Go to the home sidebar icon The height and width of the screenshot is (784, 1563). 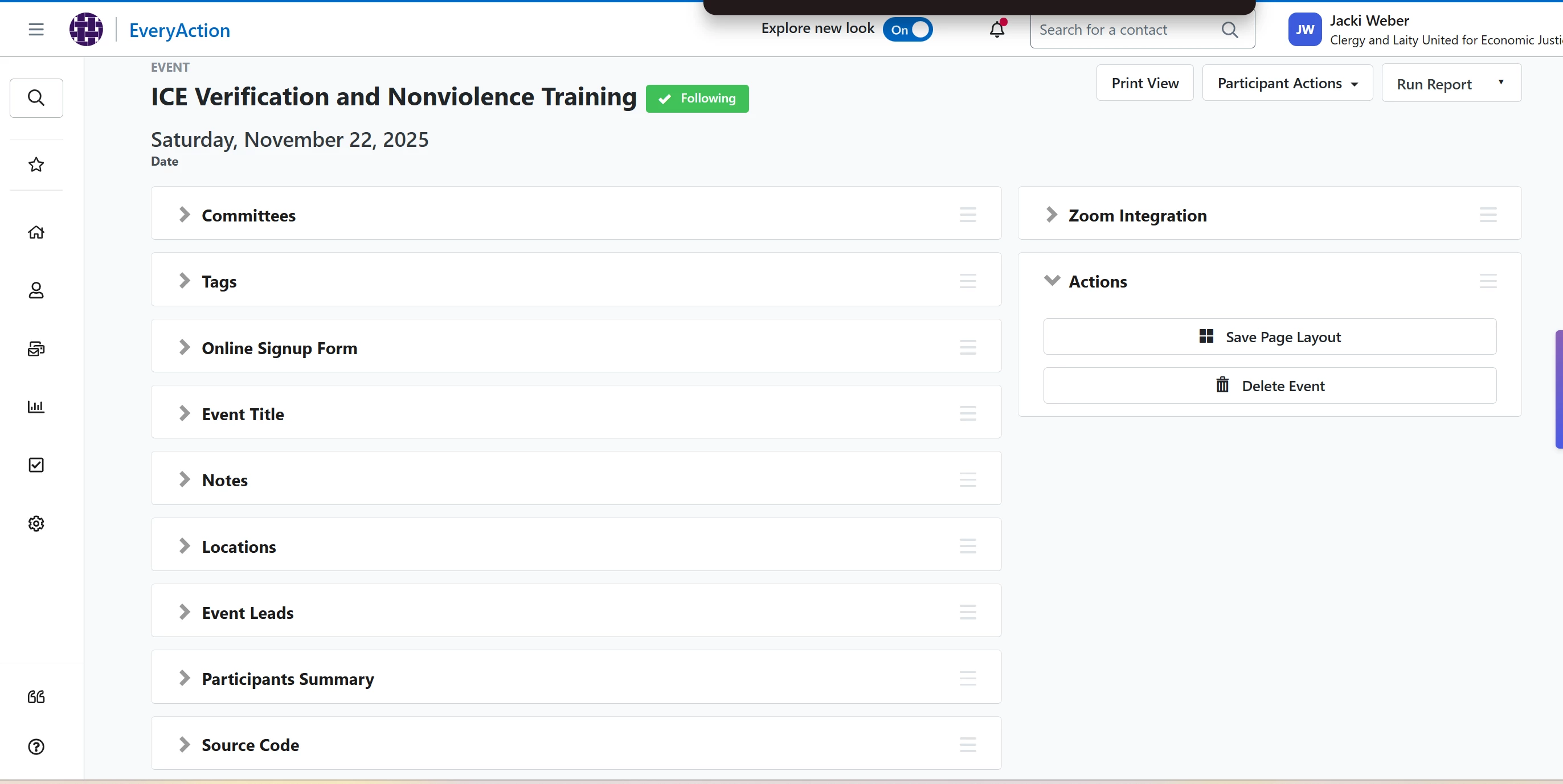(x=36, y=232)
